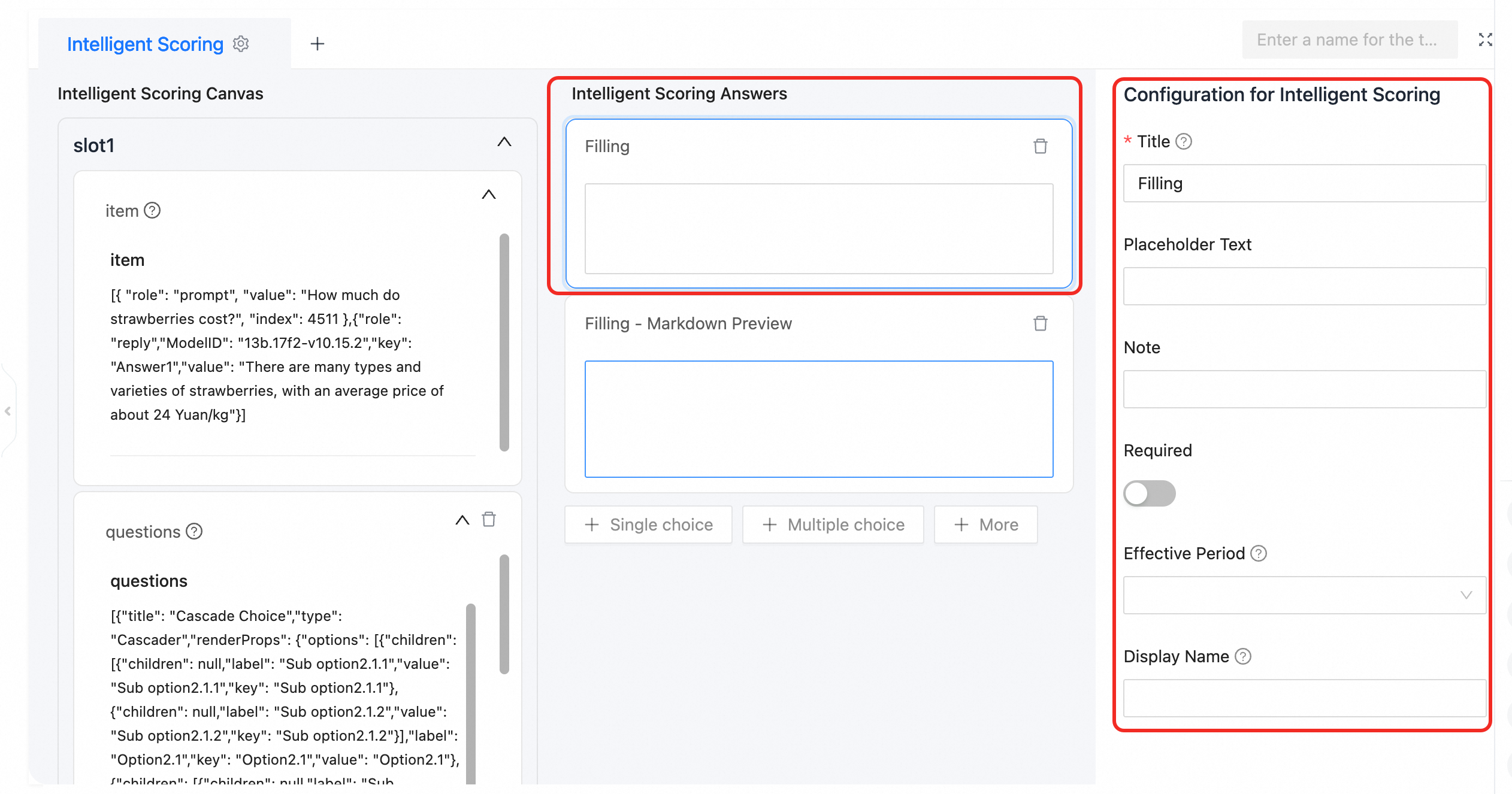This screenshot has height=794, width=1512.
Task: Collapse the questions block
Action: [x=462, y=520]
